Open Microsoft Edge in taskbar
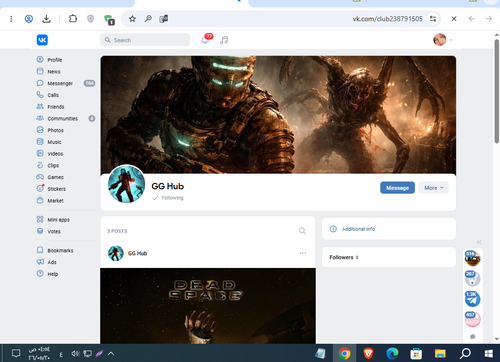The width and height of the screenshot is (500, 362). [x=392, y=353]
